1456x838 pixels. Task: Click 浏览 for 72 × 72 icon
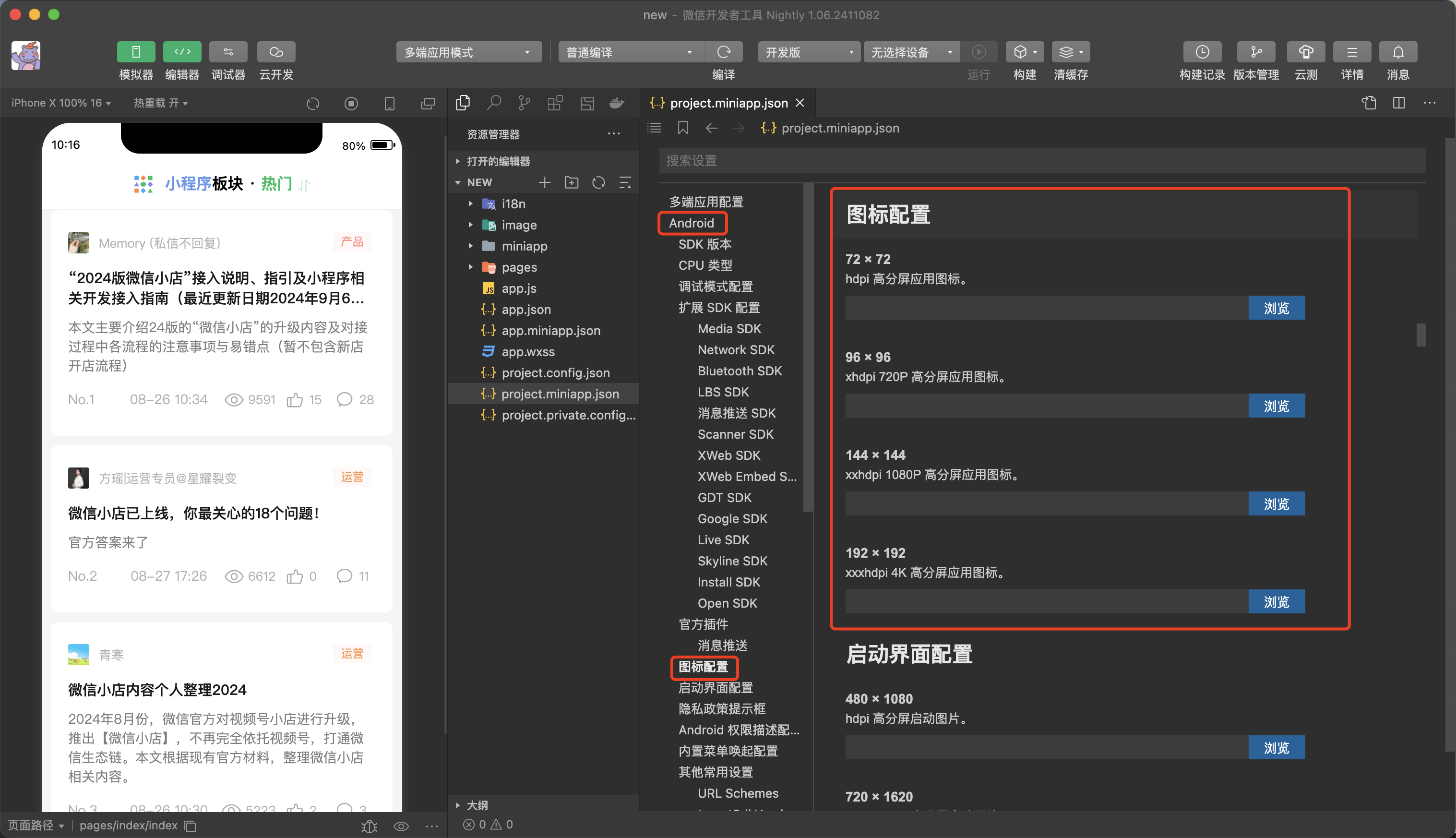tap(1276, 308)
